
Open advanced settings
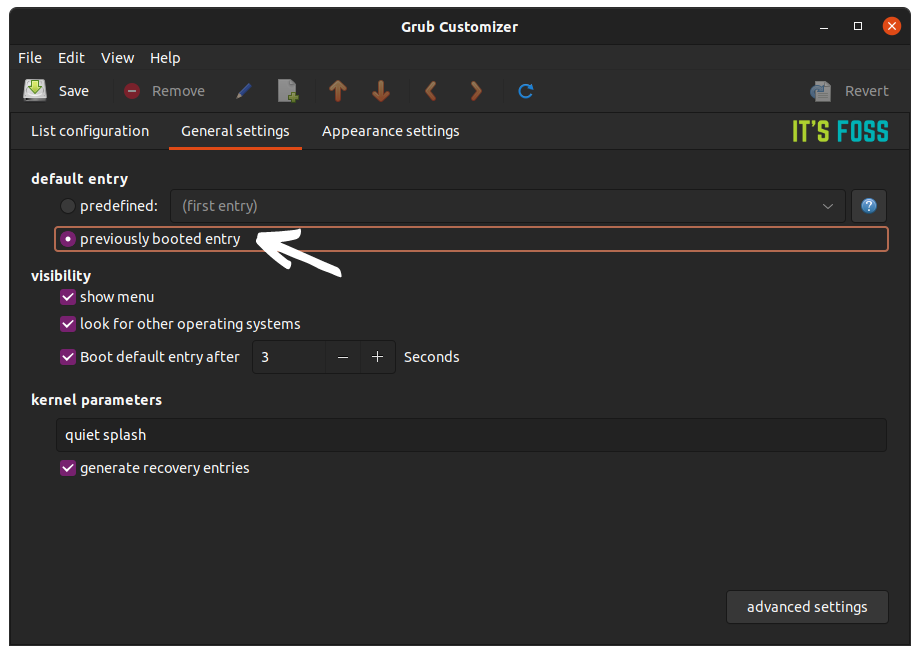(x=807, y=607)
